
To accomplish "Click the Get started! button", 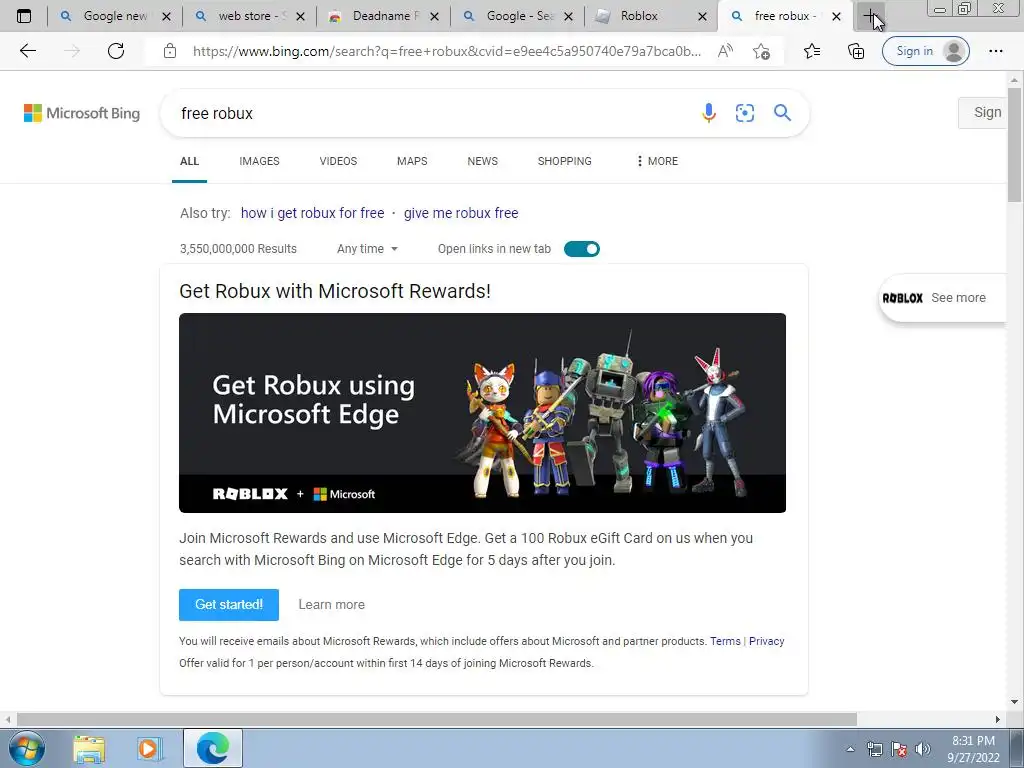I will coord(229,605).
